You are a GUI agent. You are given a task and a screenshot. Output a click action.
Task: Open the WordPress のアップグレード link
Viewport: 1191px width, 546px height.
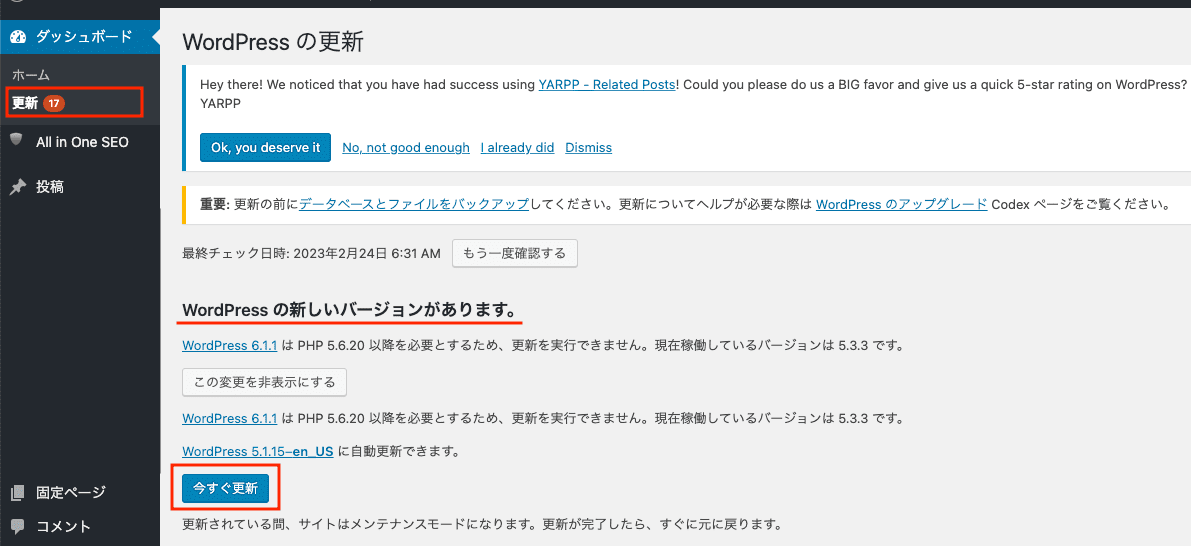902,204
